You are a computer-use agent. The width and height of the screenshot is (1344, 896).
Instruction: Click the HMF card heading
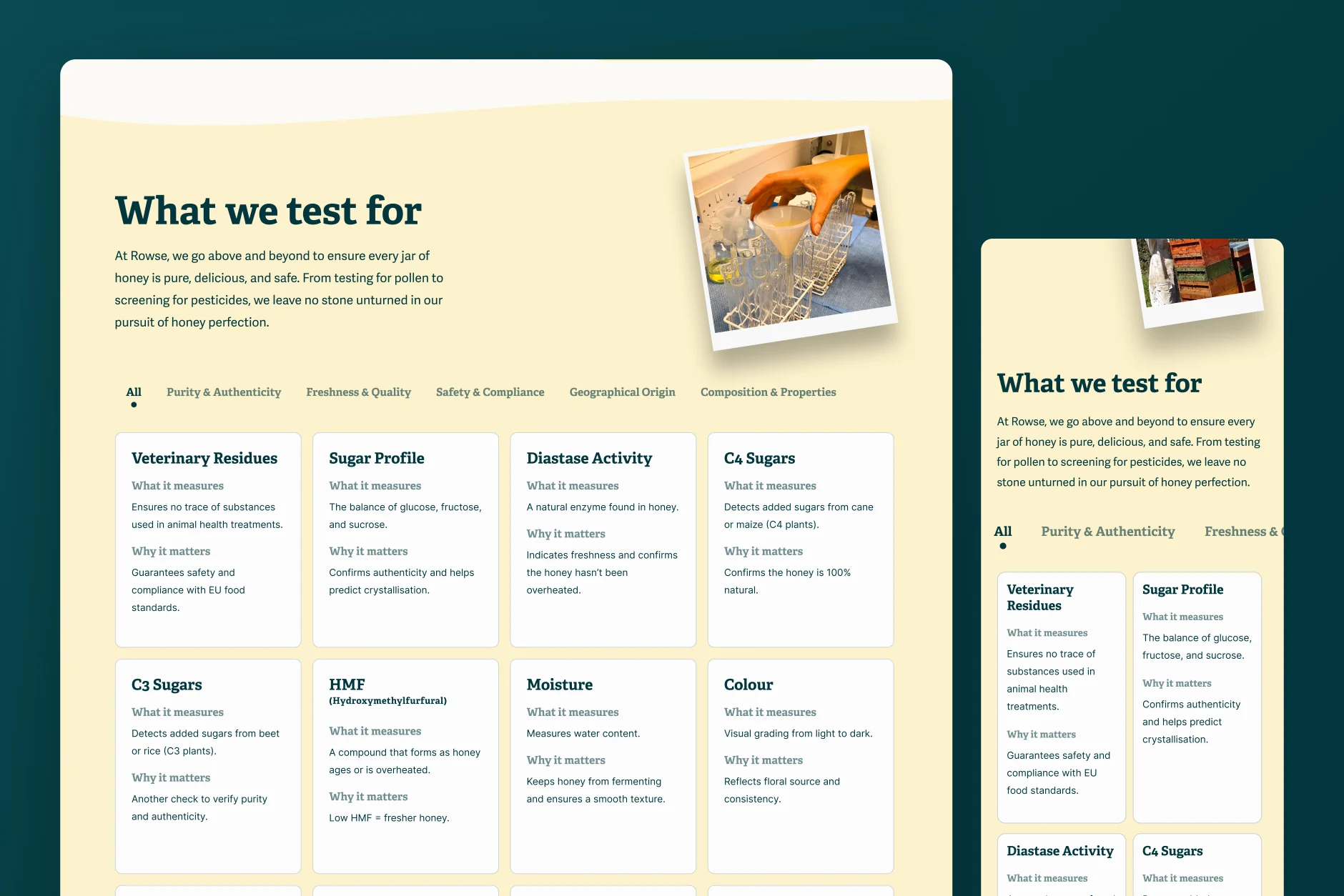coord(347,685)
